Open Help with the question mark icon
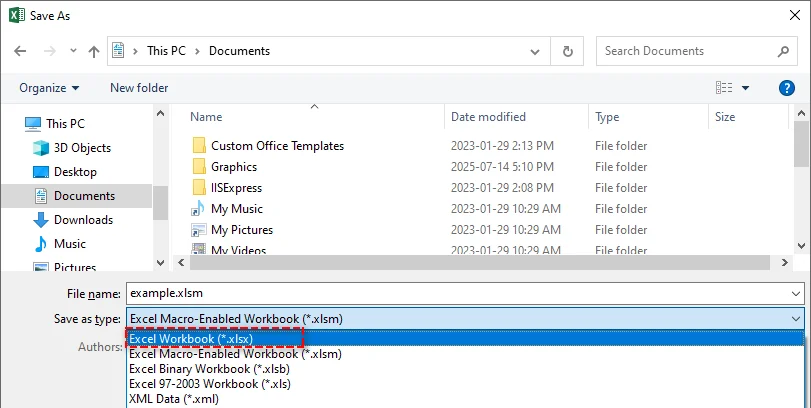The image size is (811, 408). pyautogui.click(x=787, y=88)
